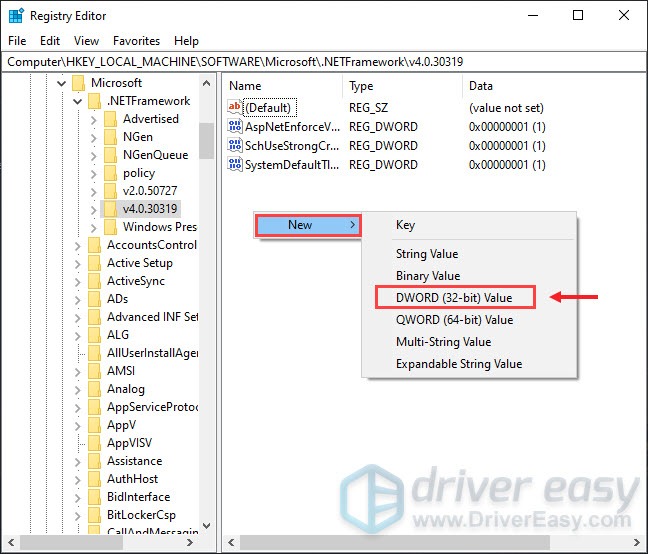Expand the policy key
Viewport: 648px width, 554px height.
[x=94, y=174]
